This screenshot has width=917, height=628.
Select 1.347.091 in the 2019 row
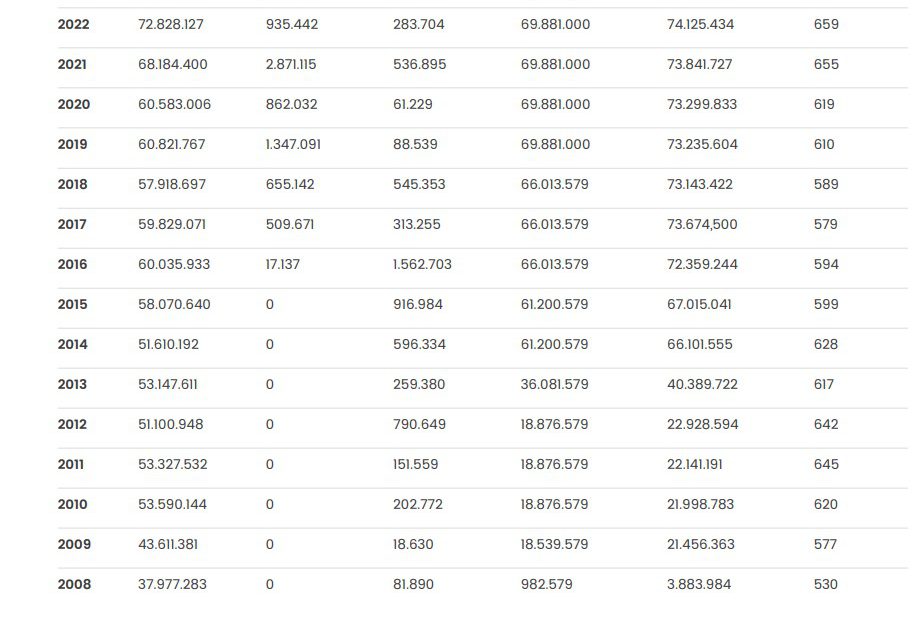click(x=293, y=144)
